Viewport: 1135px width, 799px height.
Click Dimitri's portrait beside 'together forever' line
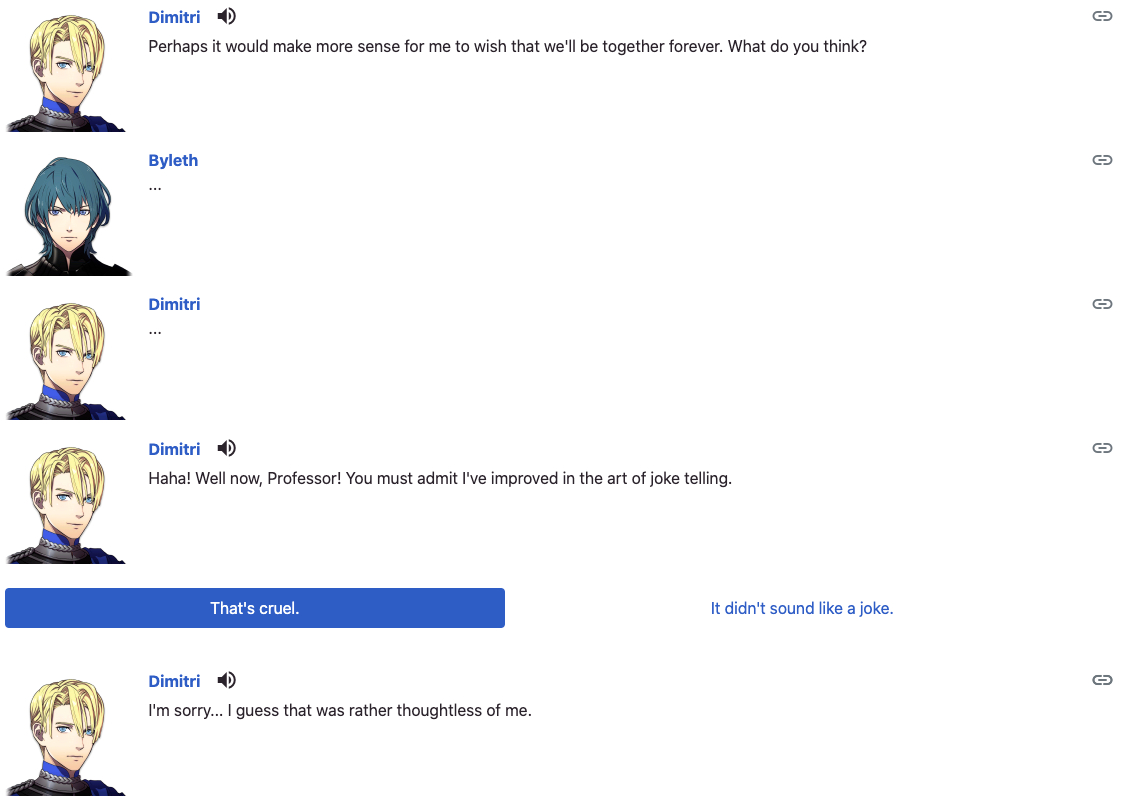67,72
